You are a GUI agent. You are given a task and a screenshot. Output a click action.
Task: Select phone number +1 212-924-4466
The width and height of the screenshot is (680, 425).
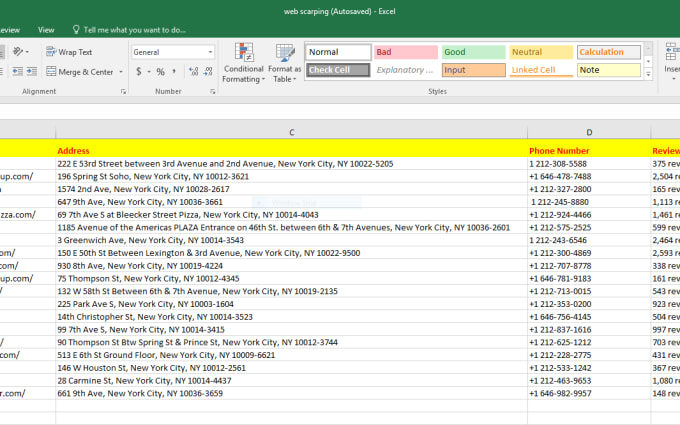589,215
